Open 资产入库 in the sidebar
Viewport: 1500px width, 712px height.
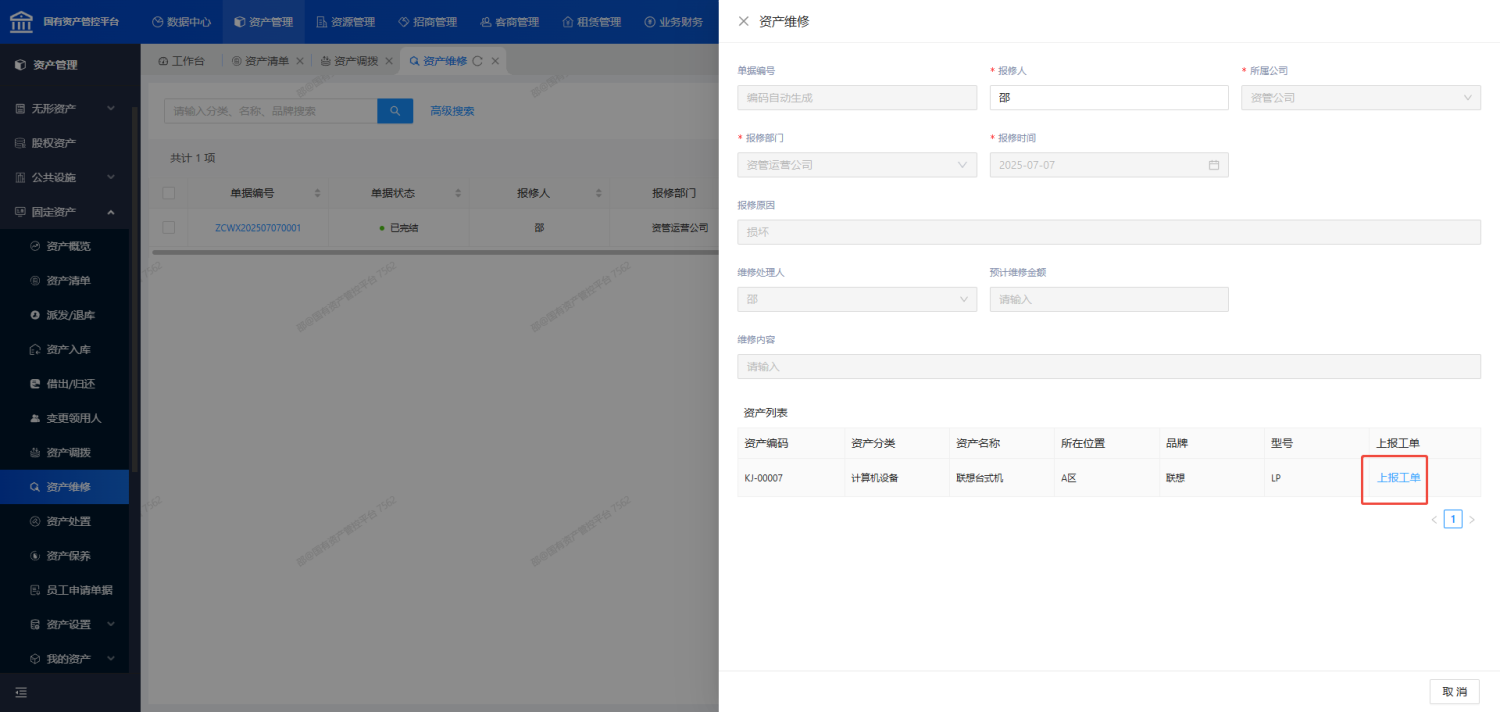[64, 350]
